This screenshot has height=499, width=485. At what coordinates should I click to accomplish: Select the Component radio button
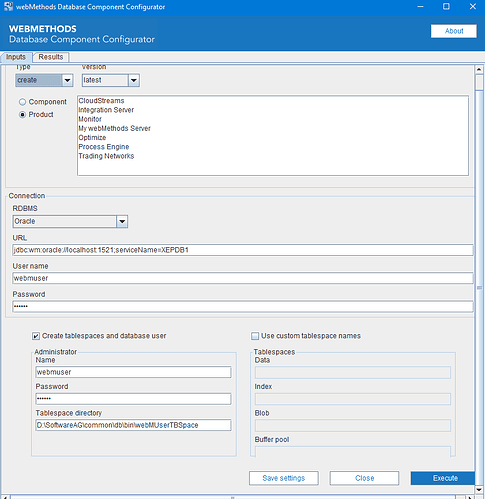coord(22,102)
